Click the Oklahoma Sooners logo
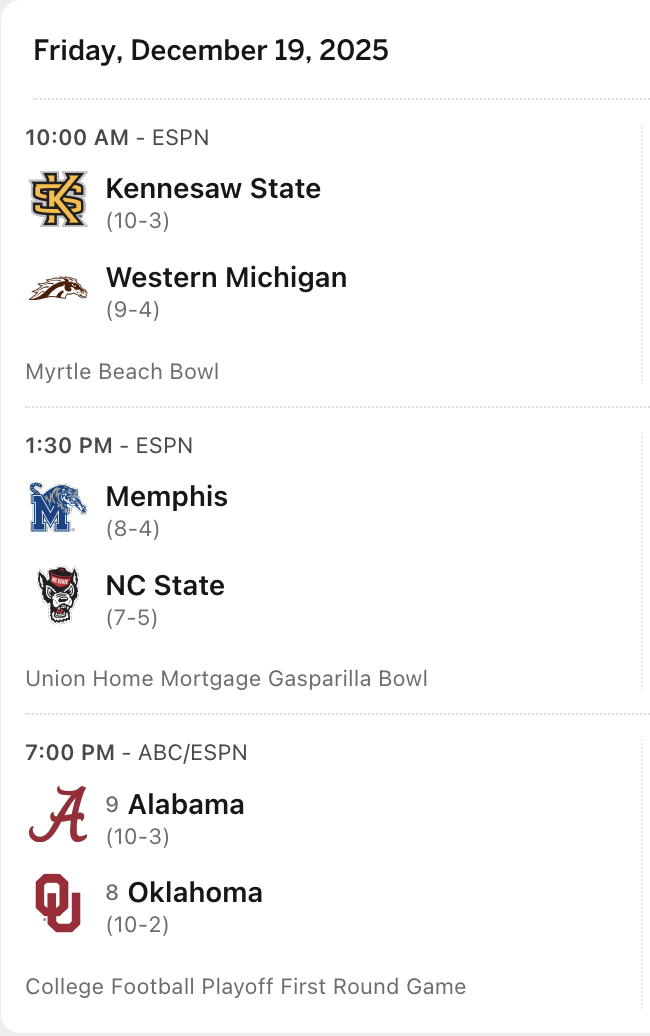Screen dimensions: 650x1036 58,903
